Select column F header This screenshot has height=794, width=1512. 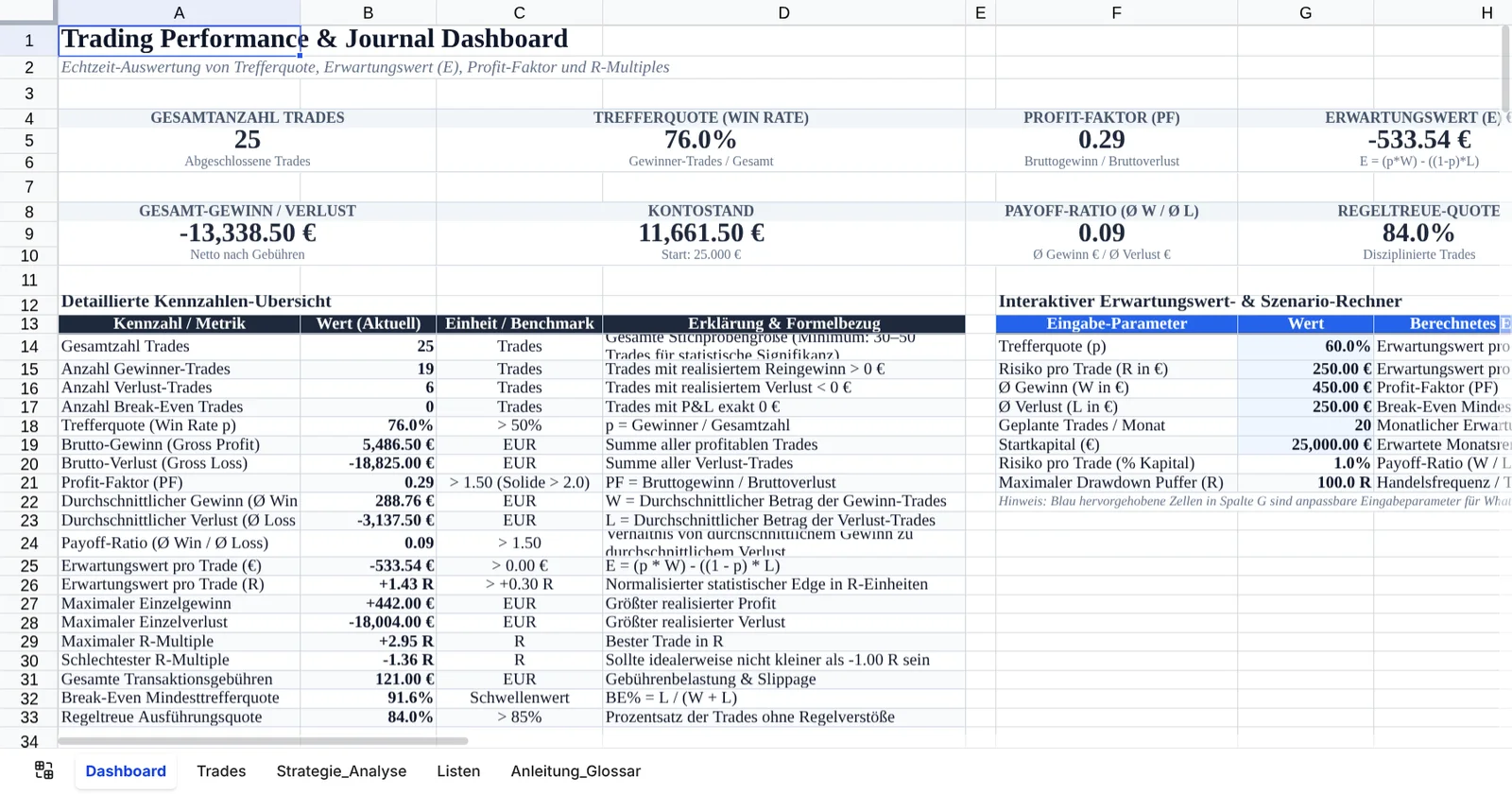pos(1116,12)
